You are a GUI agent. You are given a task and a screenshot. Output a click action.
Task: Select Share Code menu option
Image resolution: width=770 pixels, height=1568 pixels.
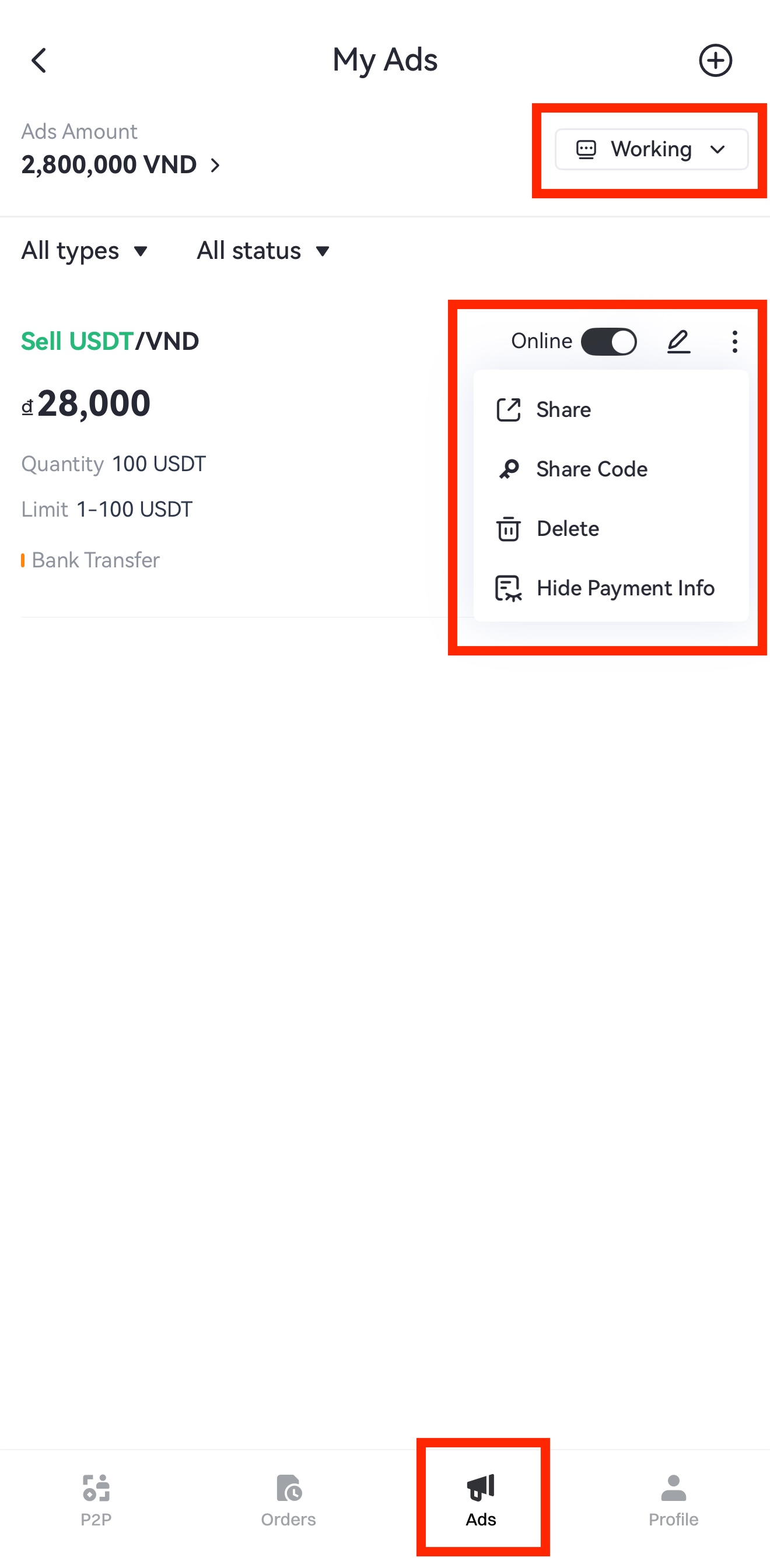coord(591,469)
